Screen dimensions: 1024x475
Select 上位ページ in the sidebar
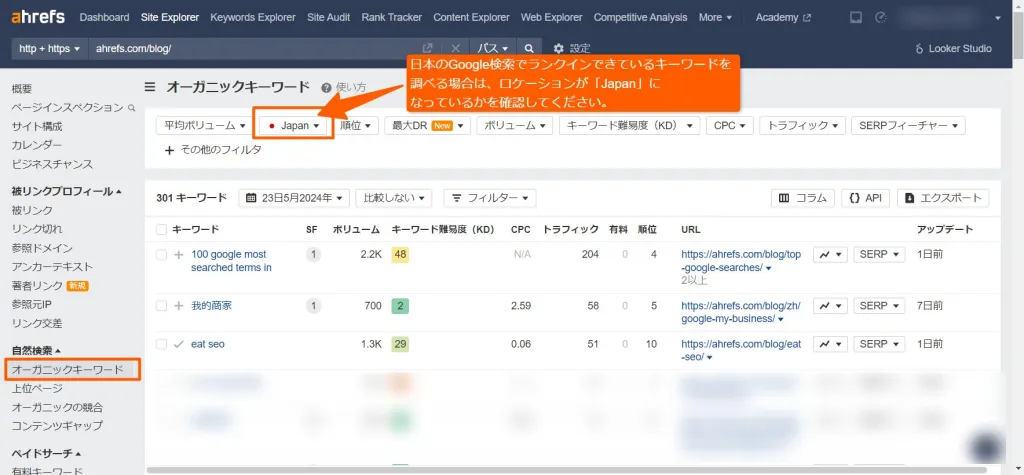37,388
